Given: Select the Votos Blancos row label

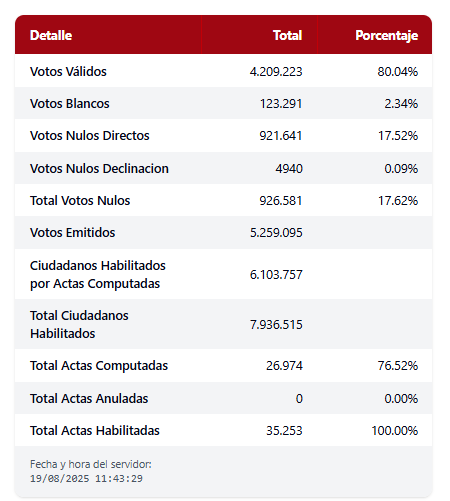Looking at the screenshot, I should (70, 104).
